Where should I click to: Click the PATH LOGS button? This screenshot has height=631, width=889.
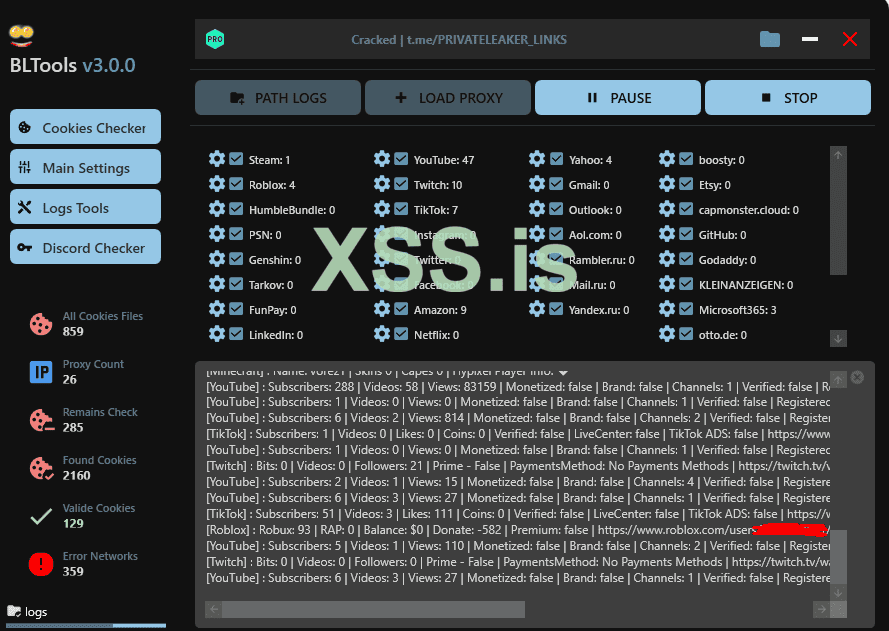tap(278, 98)
